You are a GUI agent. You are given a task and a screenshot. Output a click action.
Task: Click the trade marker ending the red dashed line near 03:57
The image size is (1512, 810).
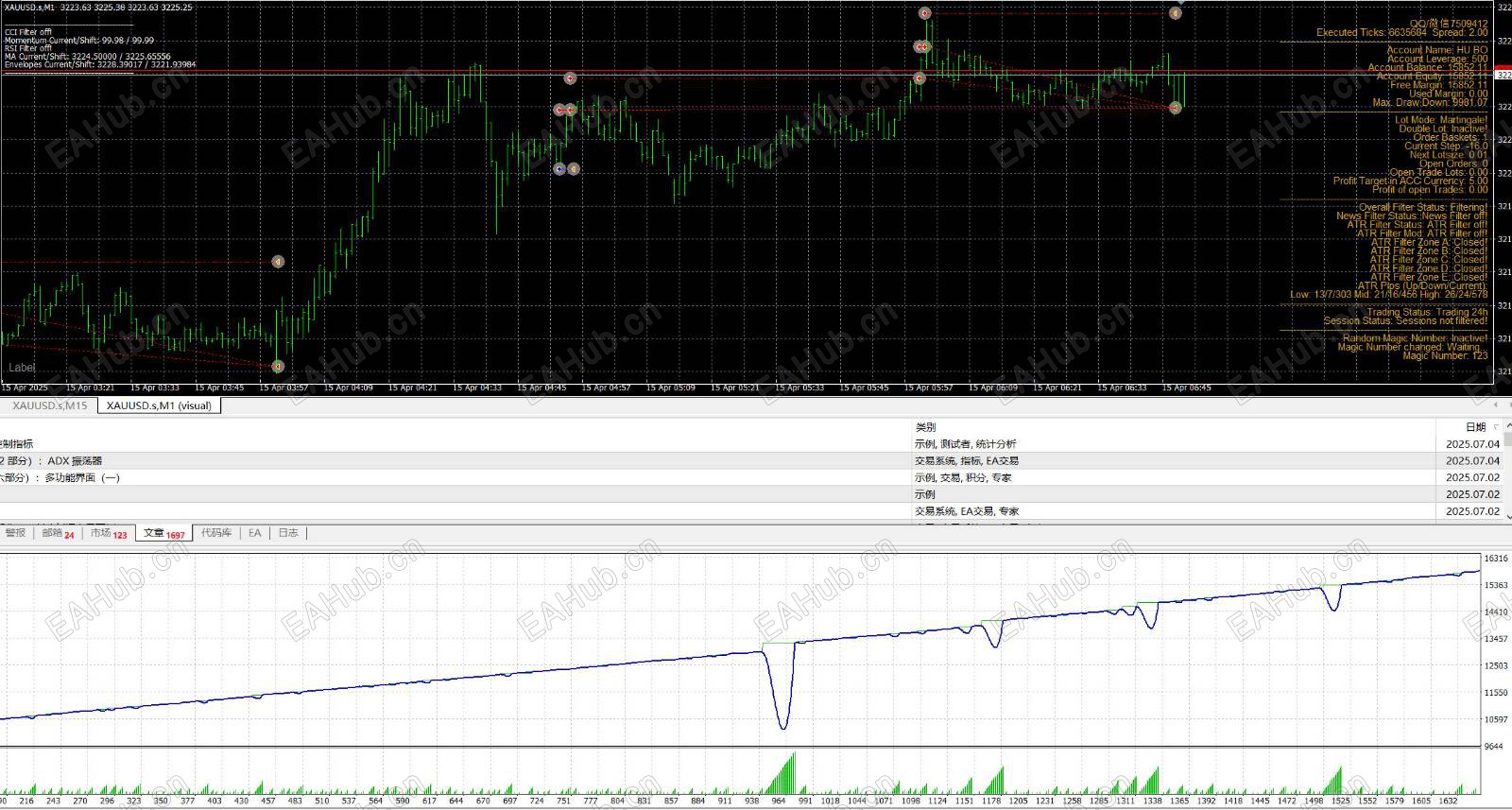(278, 261)
